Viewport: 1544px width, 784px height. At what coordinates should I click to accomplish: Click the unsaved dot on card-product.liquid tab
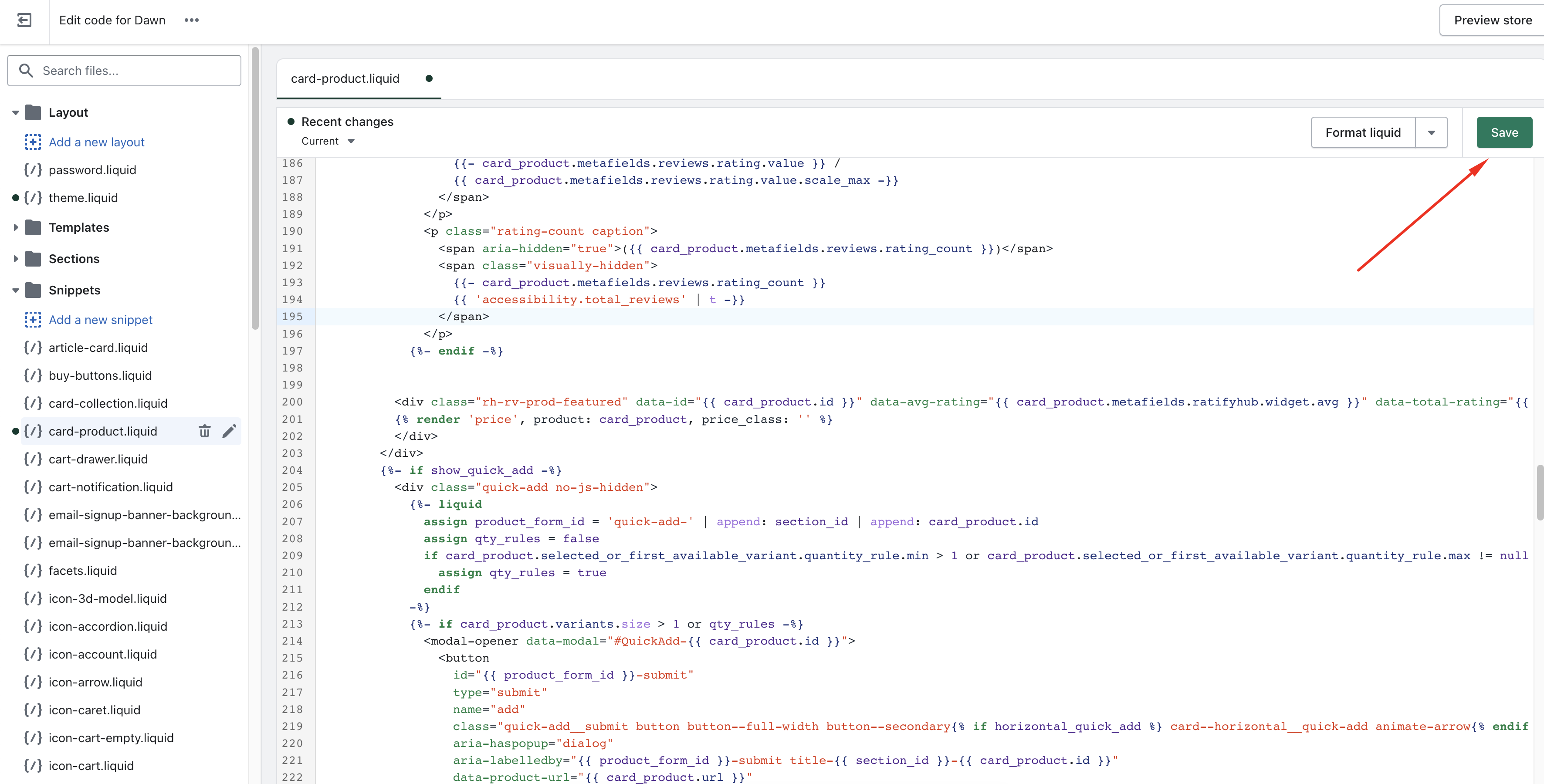point(429,78)
